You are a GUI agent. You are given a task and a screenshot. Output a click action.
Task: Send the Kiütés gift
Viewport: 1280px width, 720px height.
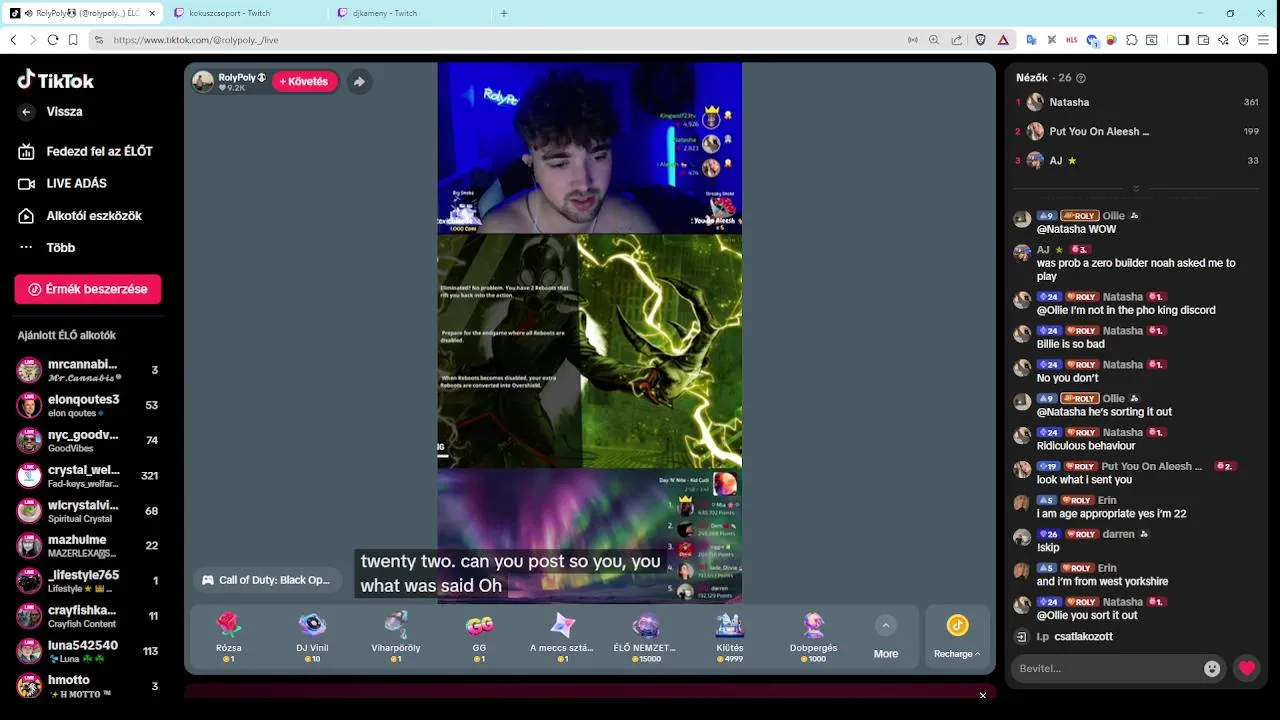coord(729,636)
